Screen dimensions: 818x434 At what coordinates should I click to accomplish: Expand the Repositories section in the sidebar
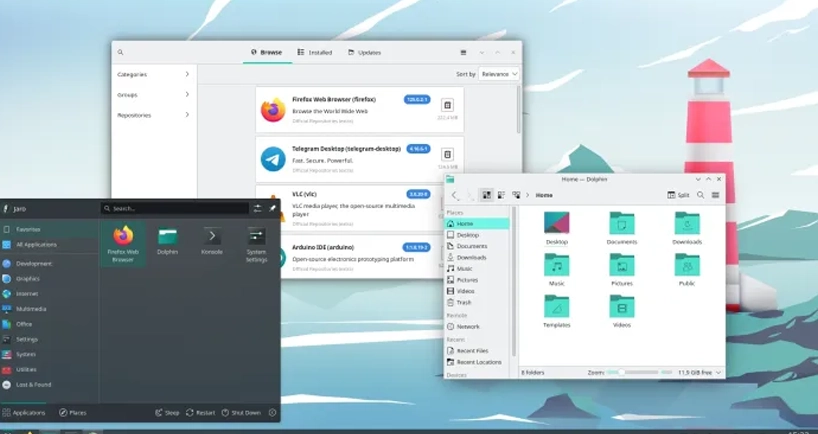tap(153, 115)
